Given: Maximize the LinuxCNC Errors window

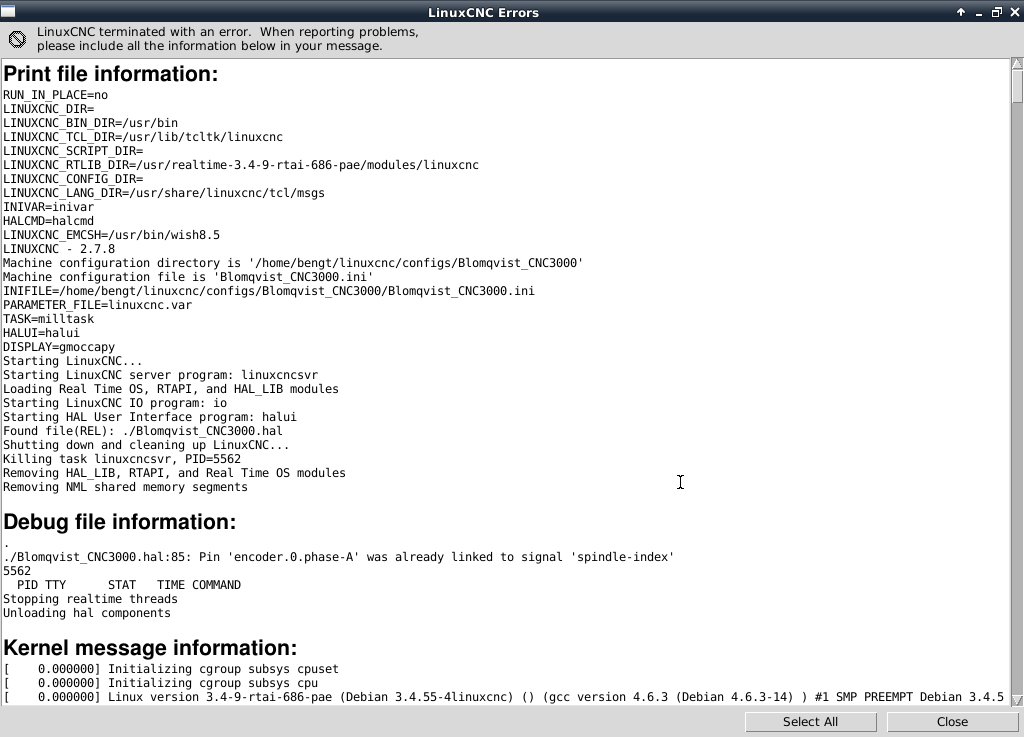Looking at the screenshot, I should (997, 12).
